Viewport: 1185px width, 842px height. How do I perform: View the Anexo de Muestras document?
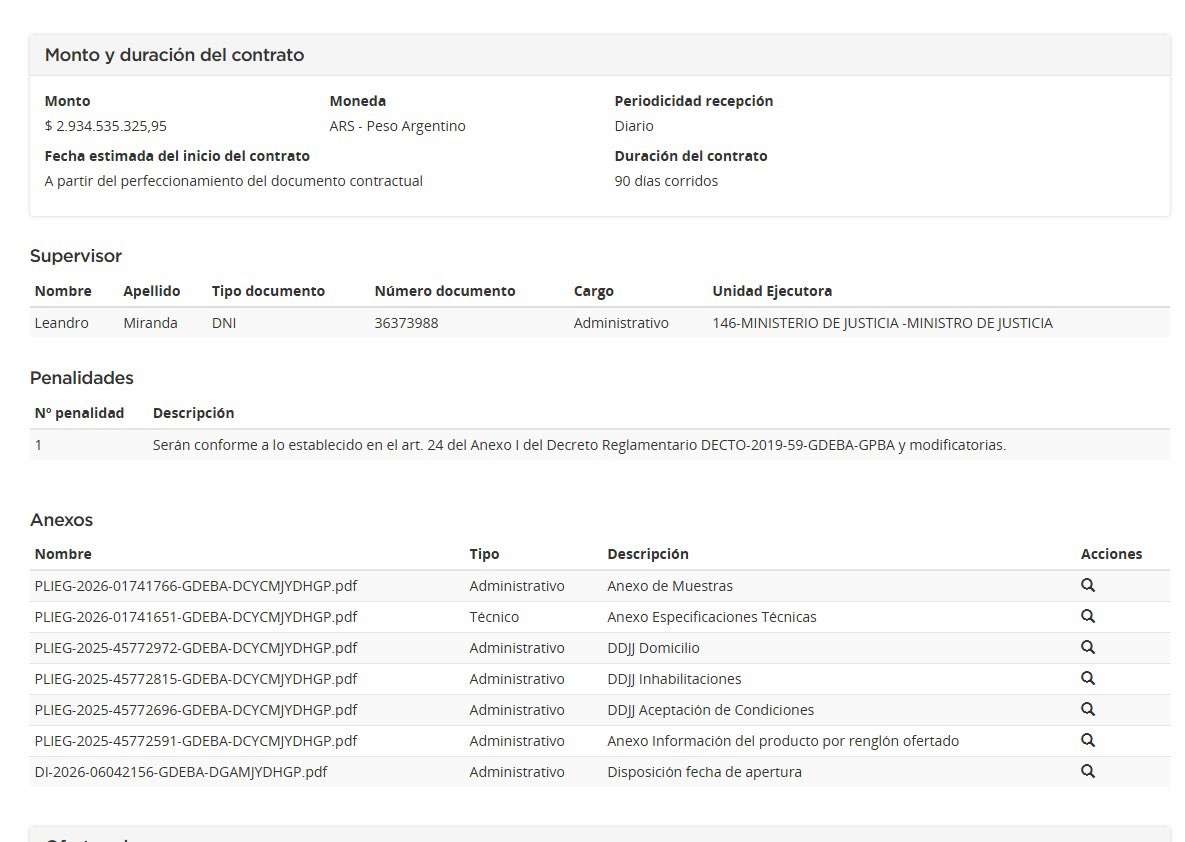tap(1088, 585)
